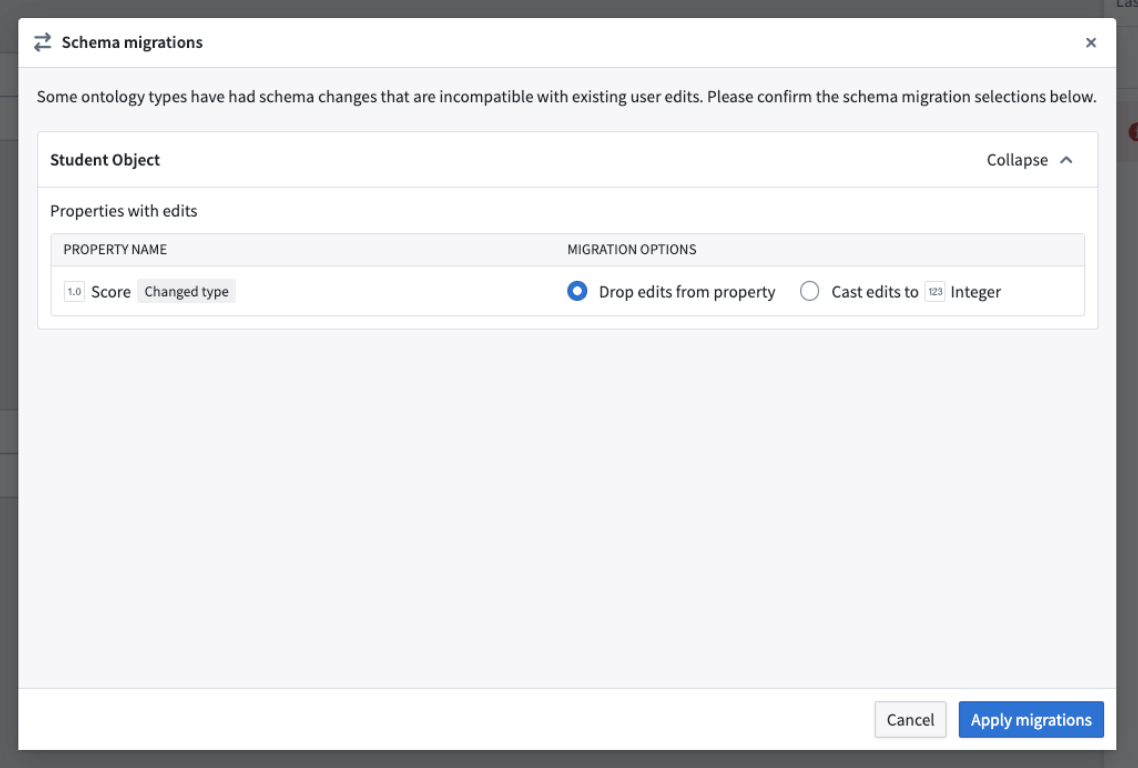This screenshot has width=1138, height=768.
Task: Select Cast edits to Integer option
Action: (x=809, y=291)
